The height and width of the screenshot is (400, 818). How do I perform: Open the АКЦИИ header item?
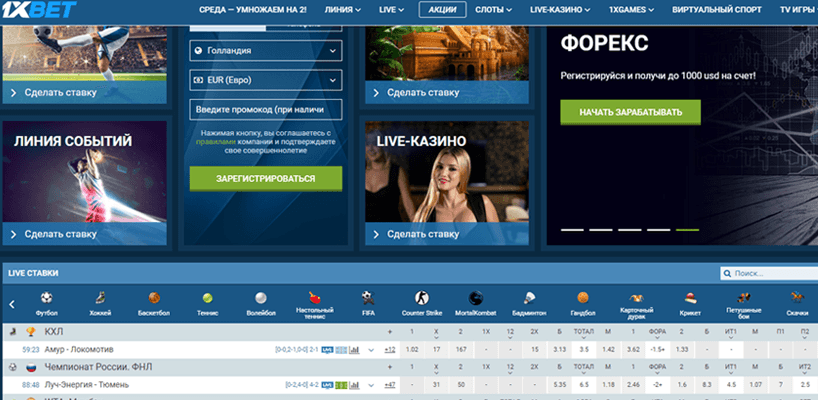(x=442, y=9)
